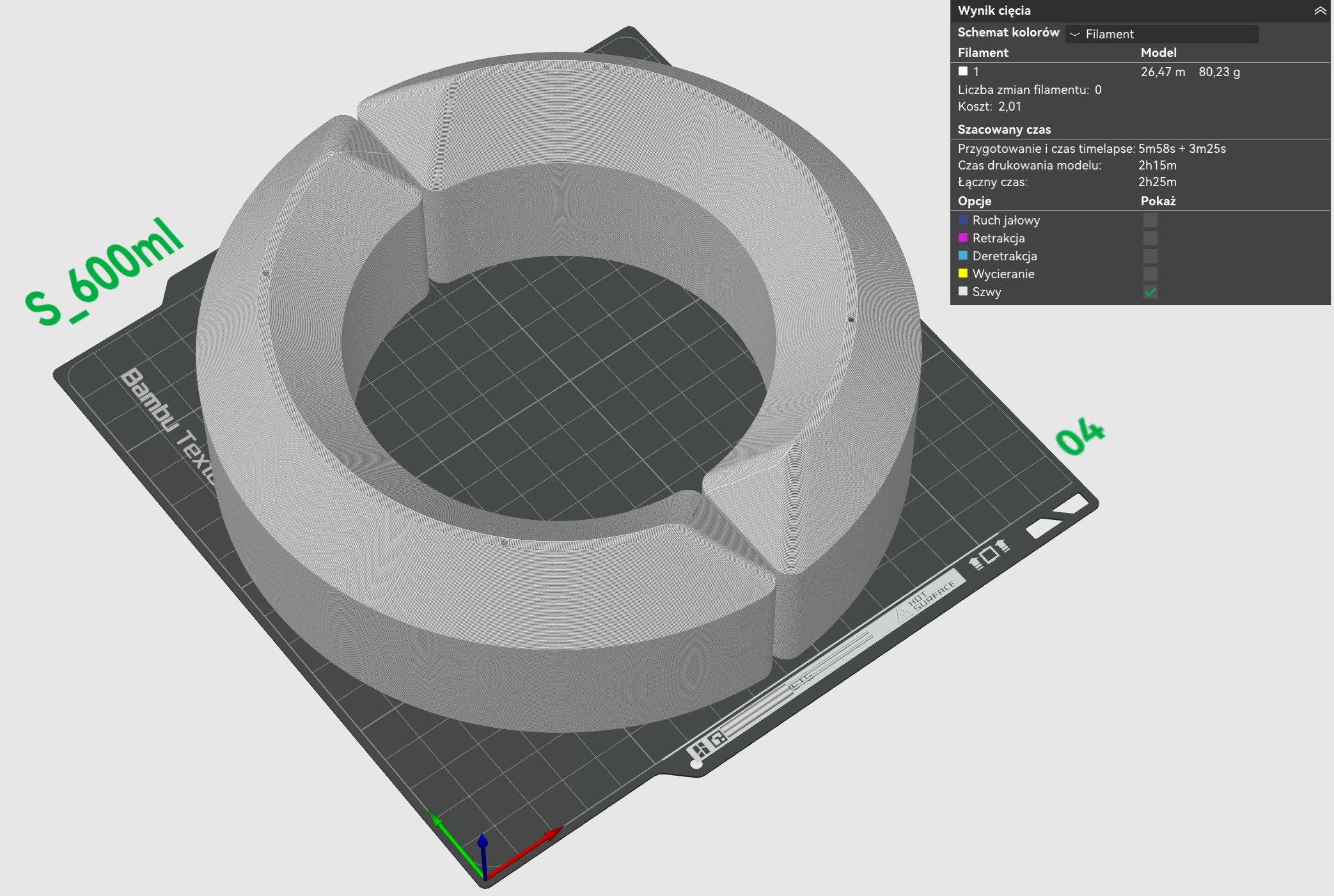Enable the Deretrakcja checkbox
The height and width of the screenshot is (896, 1334).
point(1150,256)
